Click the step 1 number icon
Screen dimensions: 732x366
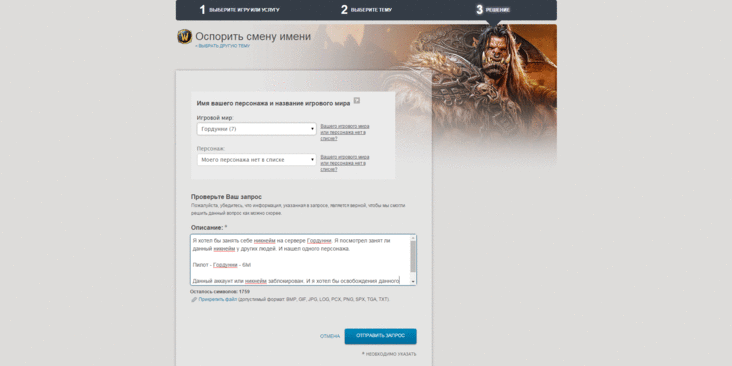tap(202, 10)
